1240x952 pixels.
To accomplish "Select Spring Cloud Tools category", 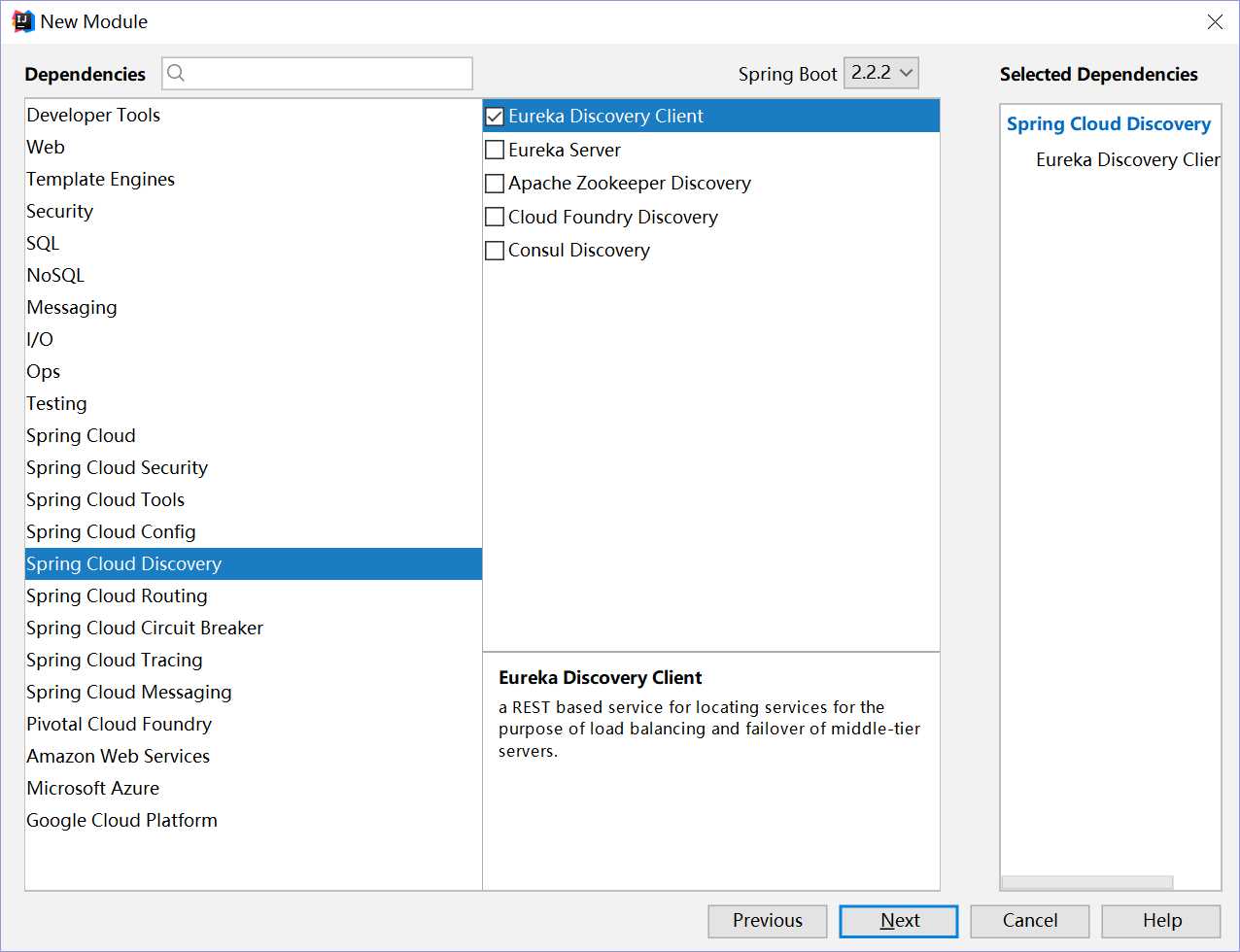I will (254, 499).
